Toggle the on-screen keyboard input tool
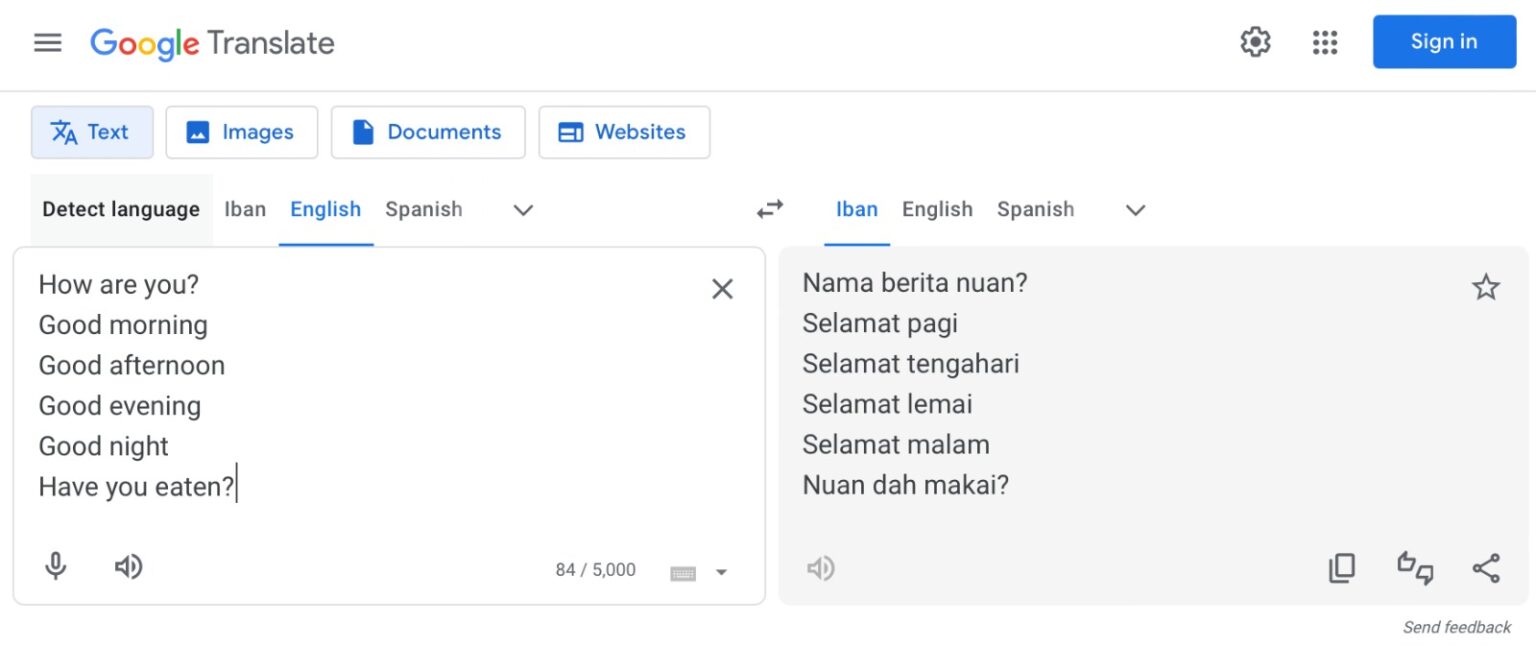The width and height of the screenshot is (1536, 647). pyautogui.click(x=683, y=572)
